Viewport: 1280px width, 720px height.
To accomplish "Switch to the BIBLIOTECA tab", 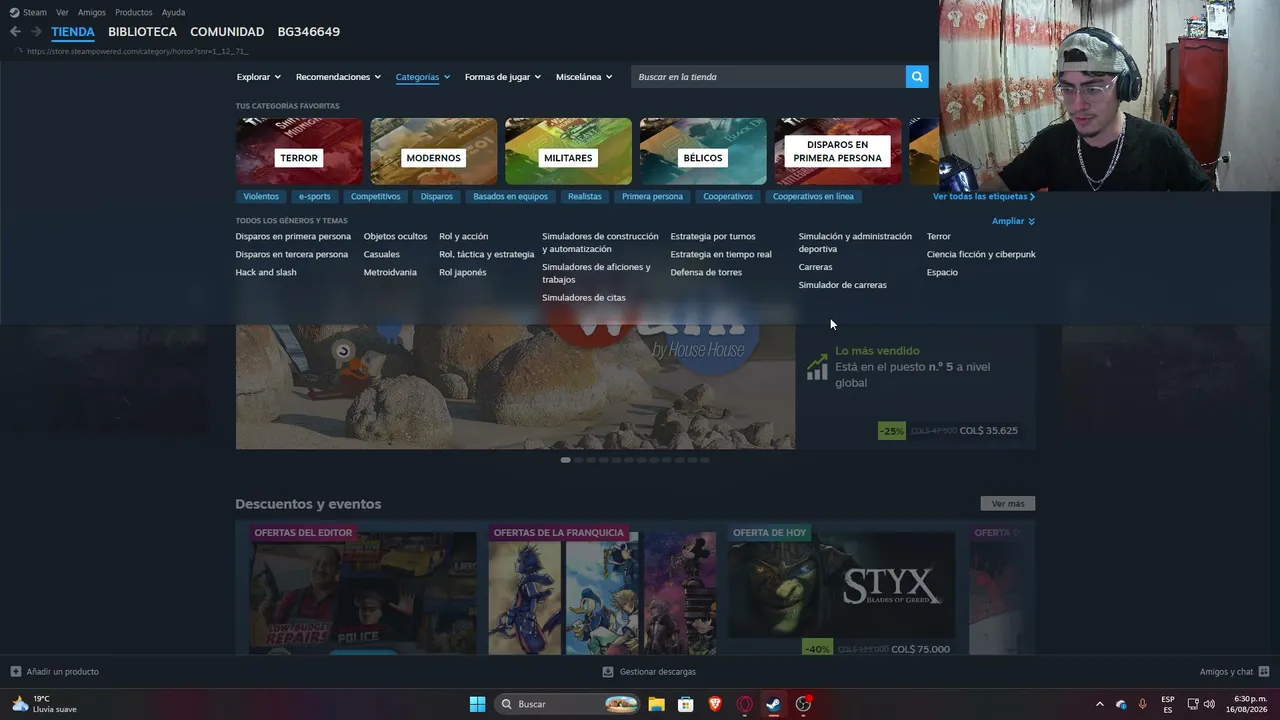I will [x=142, y=32].
